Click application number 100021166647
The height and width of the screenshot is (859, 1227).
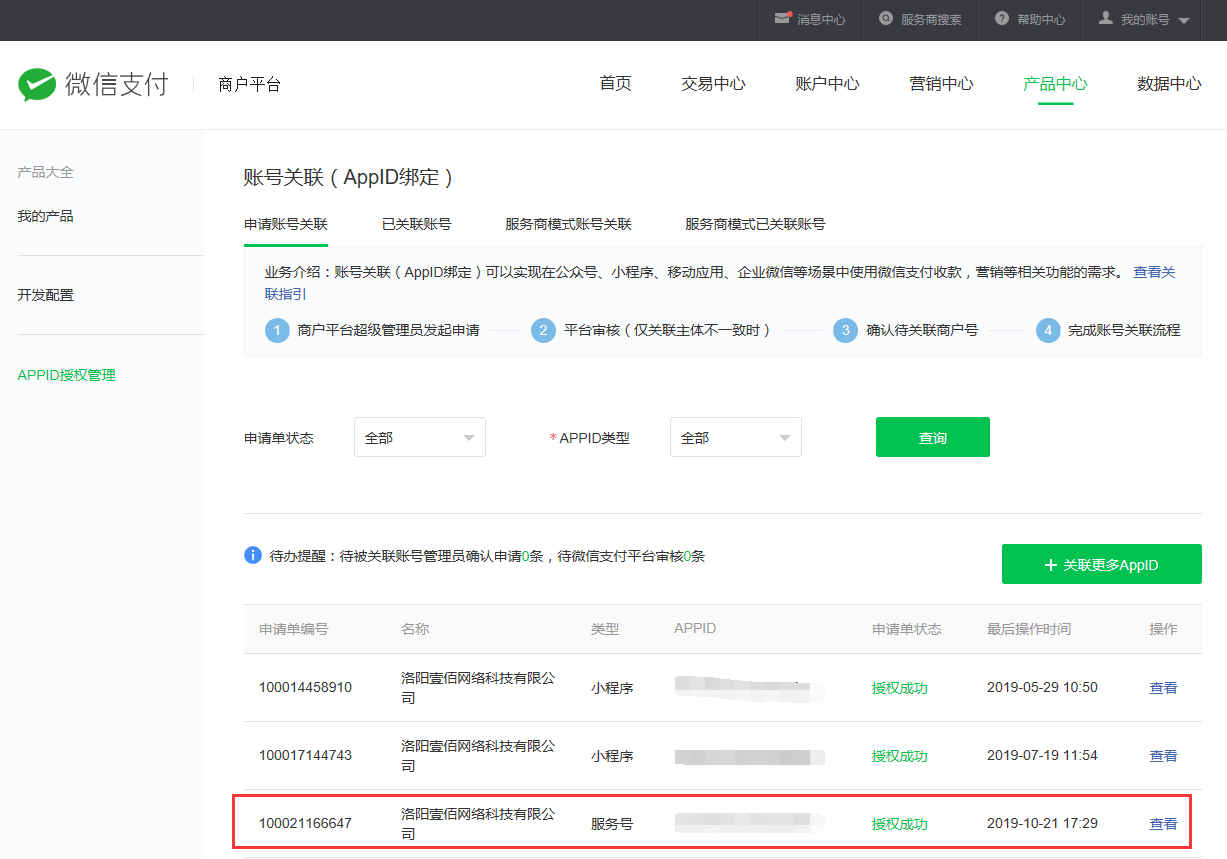pyautogui.click(x=305, y=824)
